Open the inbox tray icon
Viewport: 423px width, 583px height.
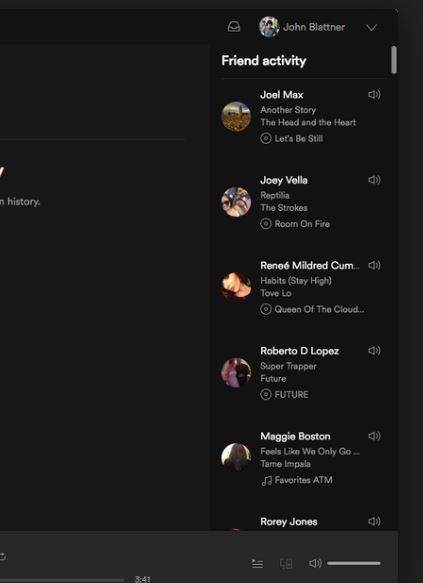(234, 27)
